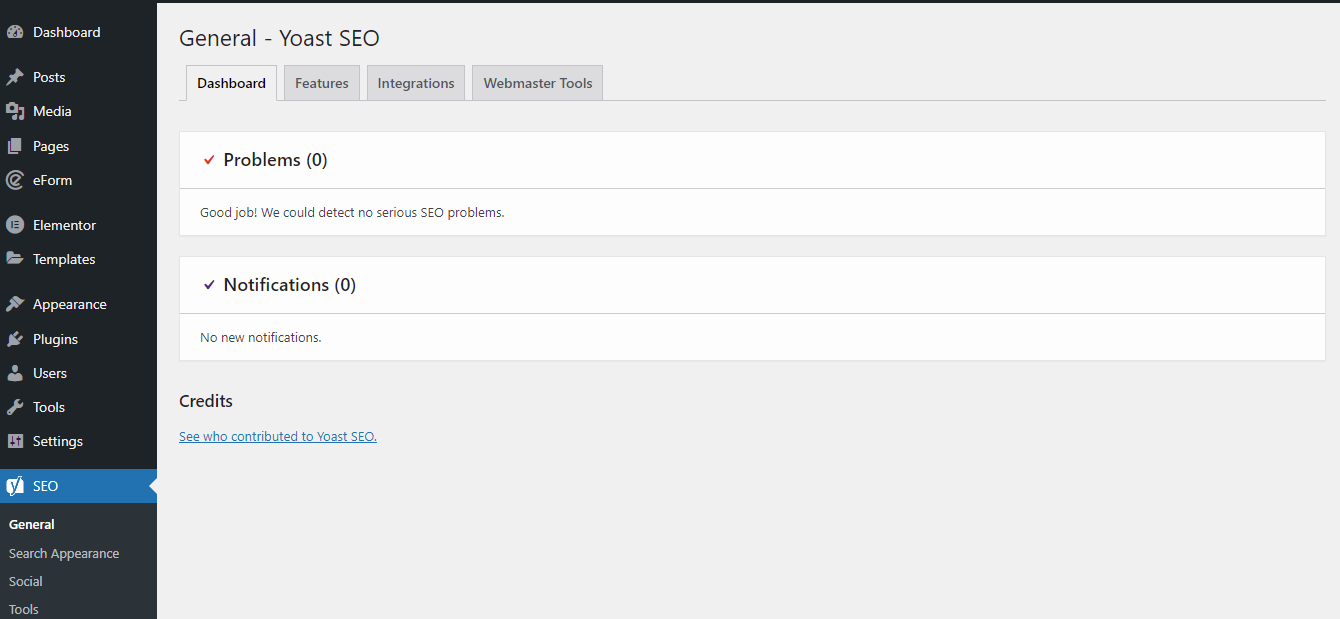This screenshot has width=1340, height=619.
Task: Open the Posts menu label
Action: coord(49,77)
